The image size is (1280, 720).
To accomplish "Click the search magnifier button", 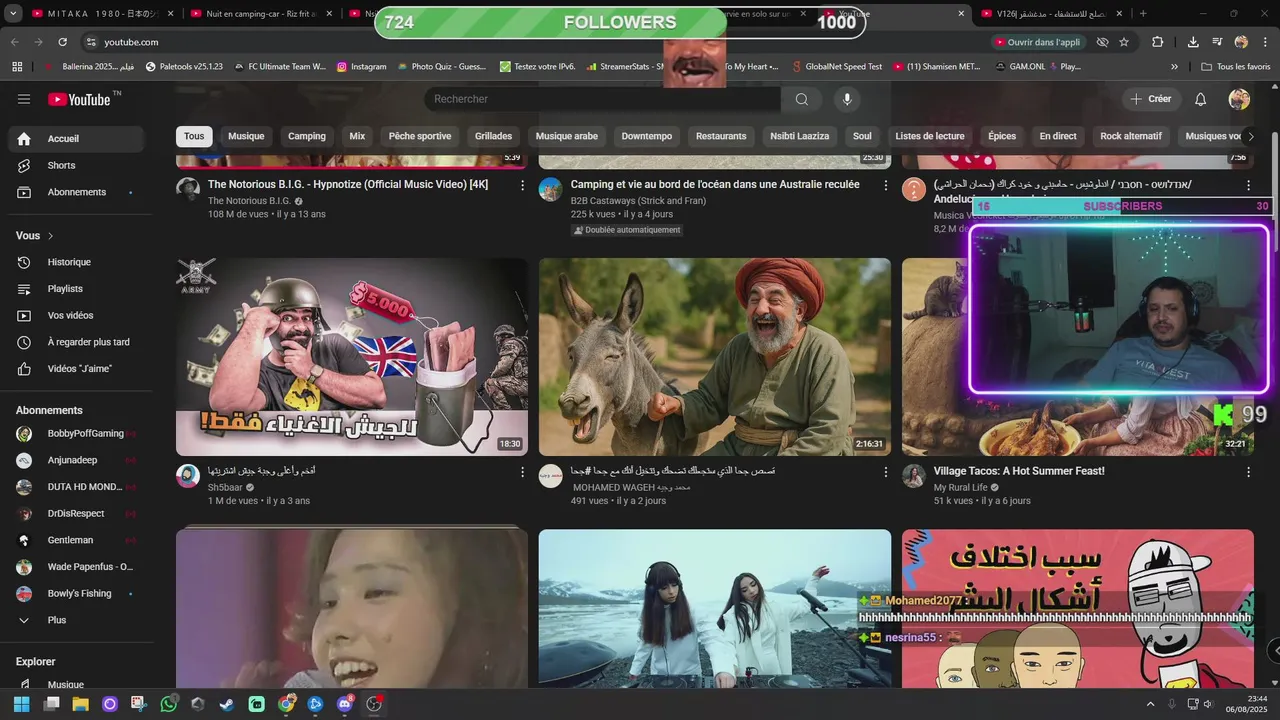I will pyautogui.click(x=802, y=99).
